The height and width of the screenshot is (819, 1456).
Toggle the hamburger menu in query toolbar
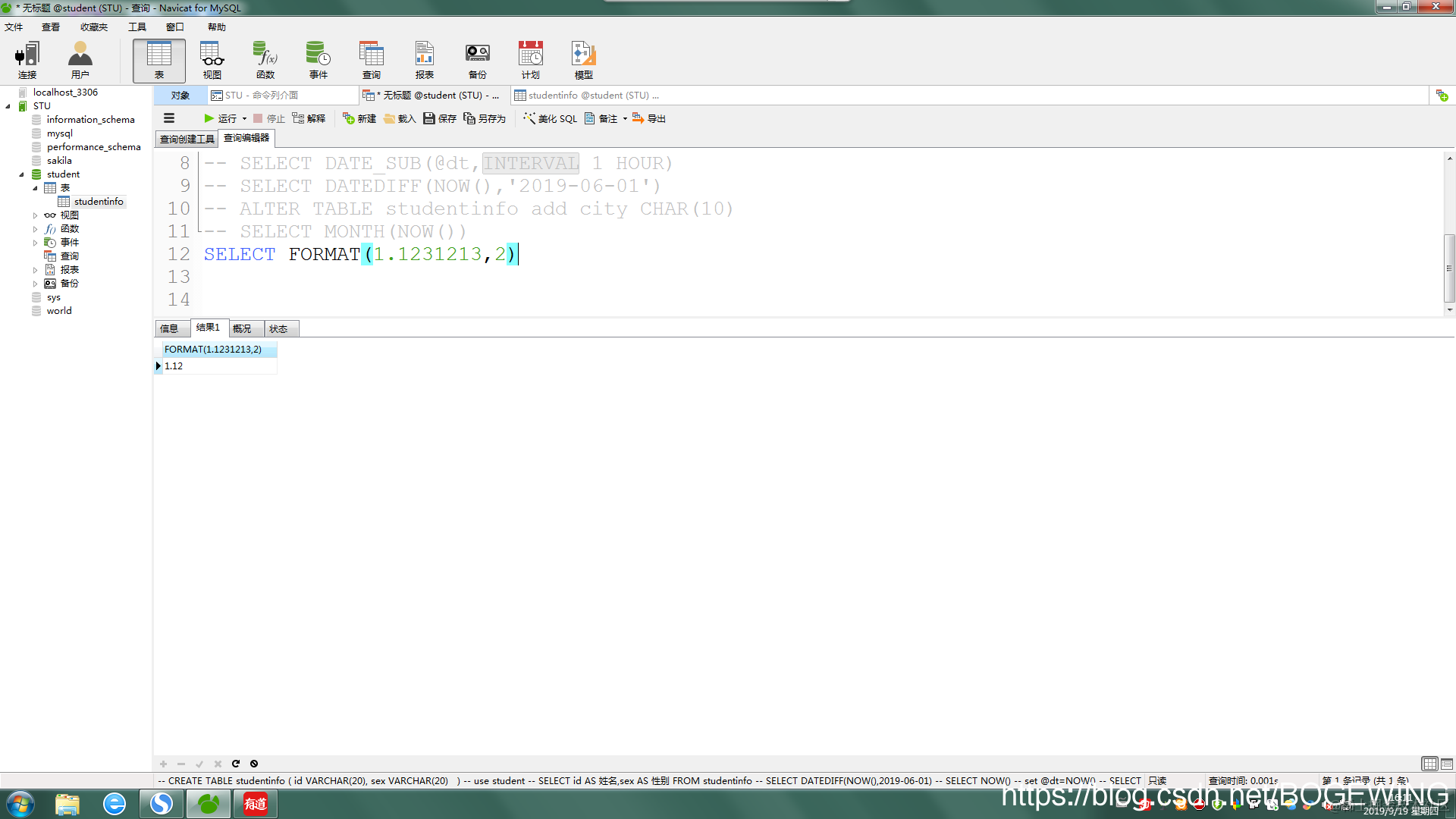169,118
